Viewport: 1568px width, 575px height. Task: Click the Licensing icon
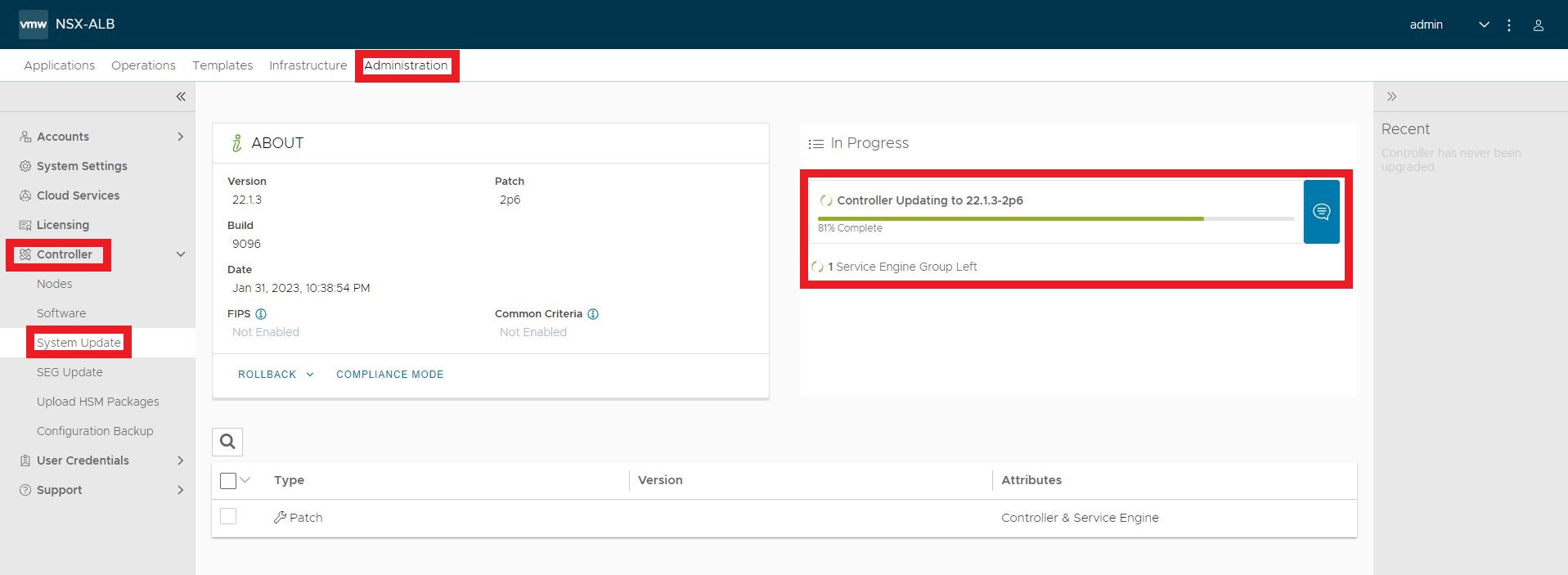25,225
